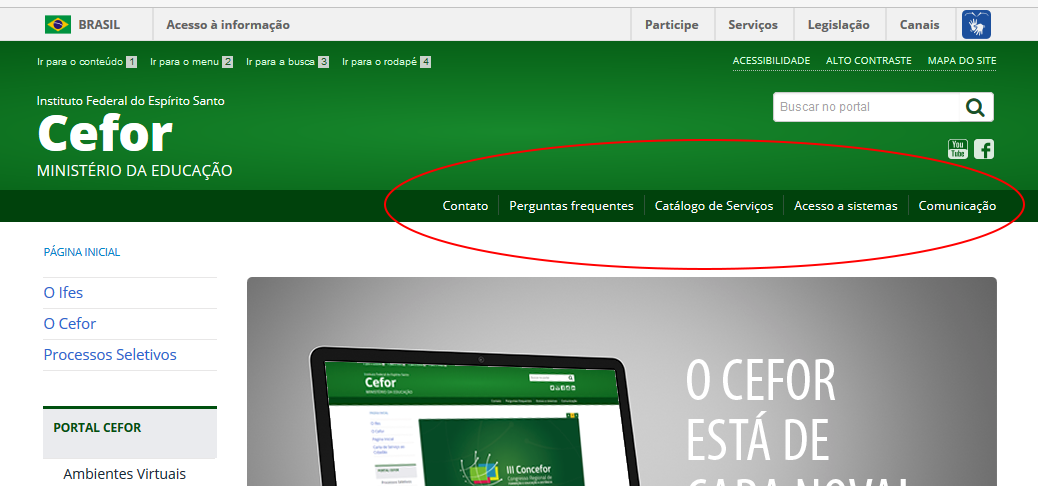Image resolution: width=1038 pixels, height=486 pixels.
Task: Focus the Buscar no portal field
Action: pyautogui.click(x=866, y=107)
